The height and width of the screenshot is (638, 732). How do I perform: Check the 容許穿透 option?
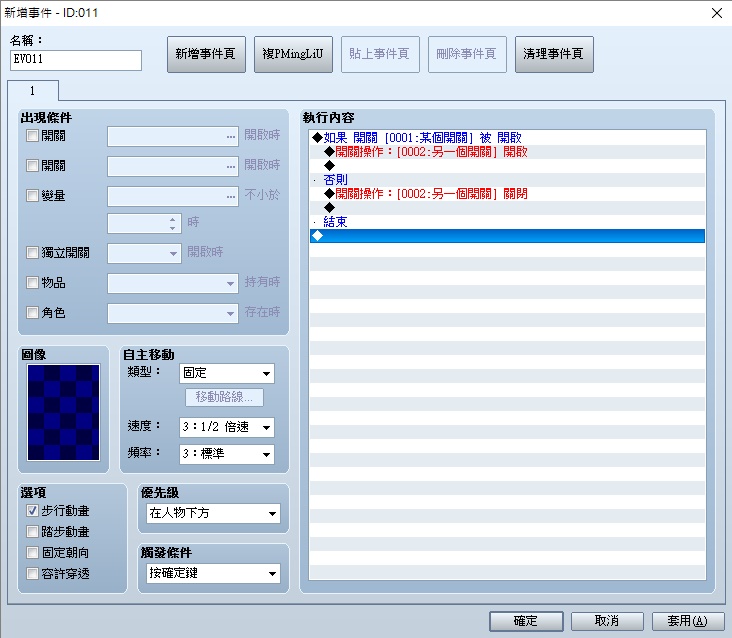click(32, 574)
